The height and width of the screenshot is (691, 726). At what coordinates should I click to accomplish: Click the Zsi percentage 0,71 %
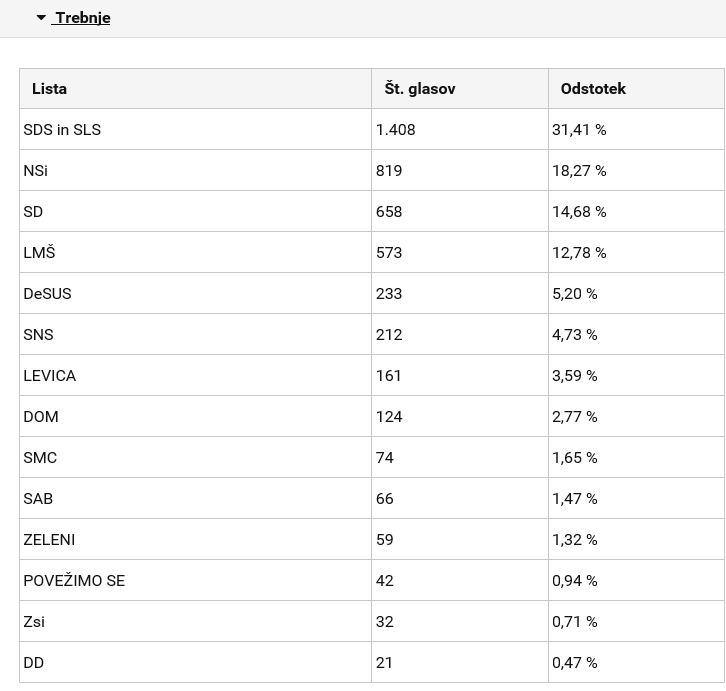[x=575, y=621]
